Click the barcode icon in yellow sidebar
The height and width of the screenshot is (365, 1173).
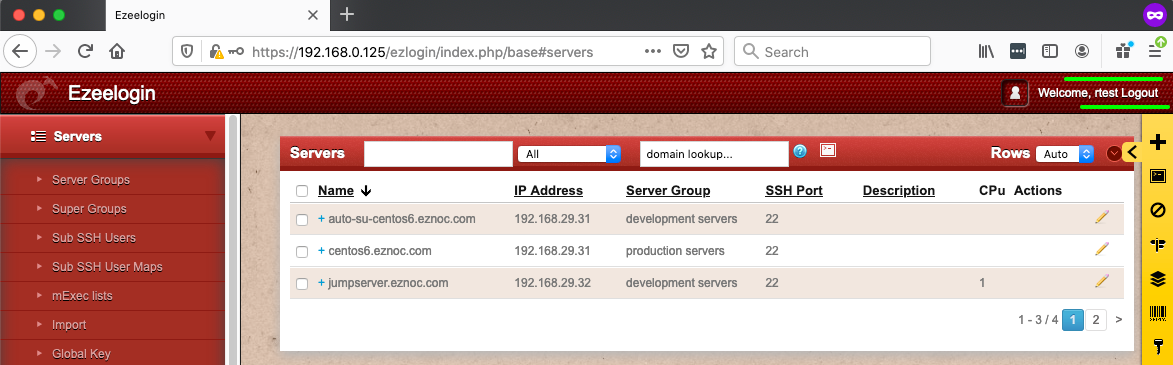coord(1157,313)
